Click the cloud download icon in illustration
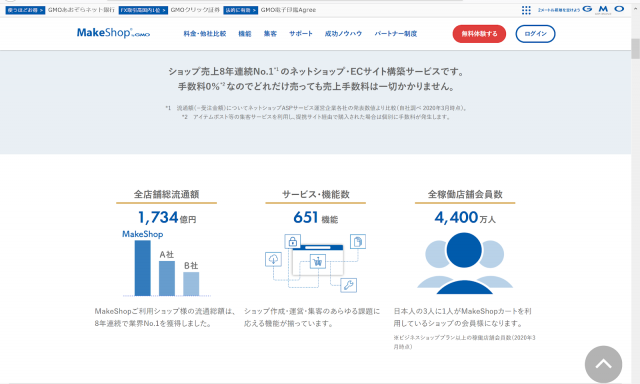 [x=273, y=259]
